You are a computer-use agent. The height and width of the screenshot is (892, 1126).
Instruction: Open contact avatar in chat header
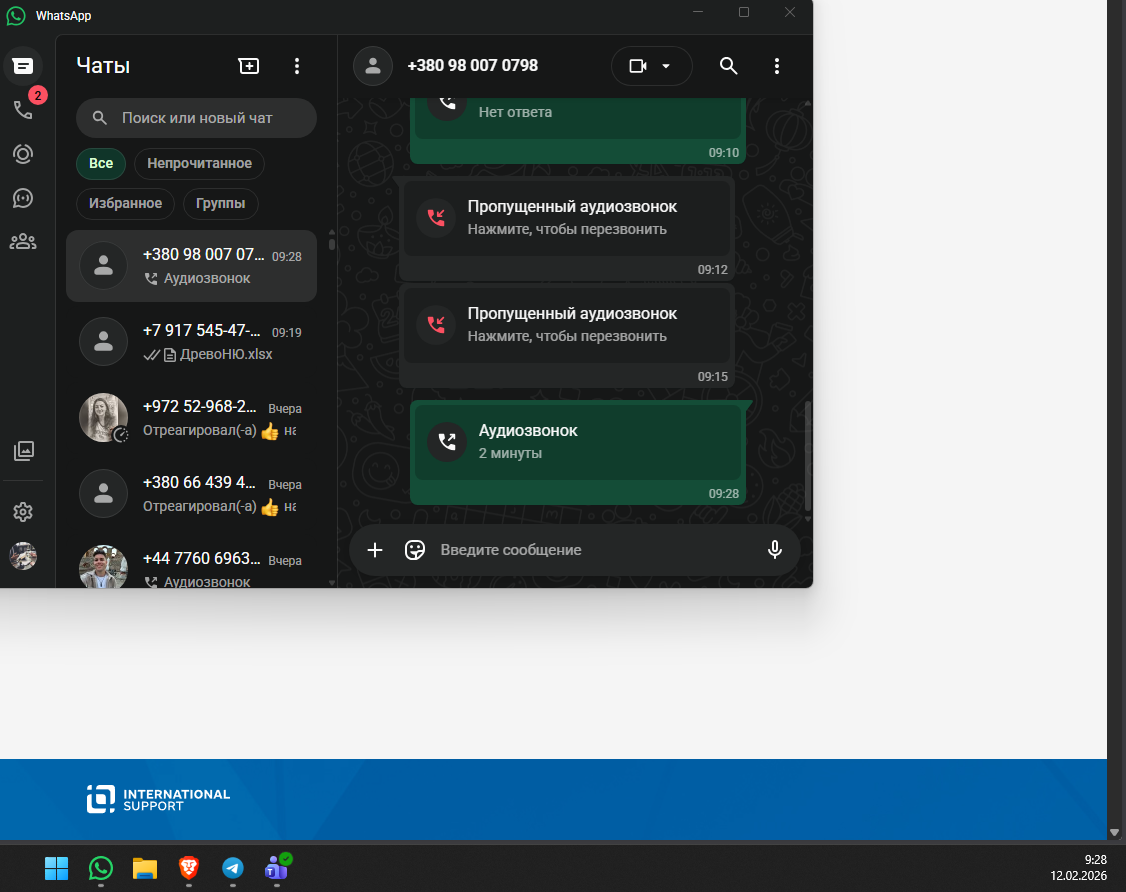pyautogui.click(x=373, y=66)
